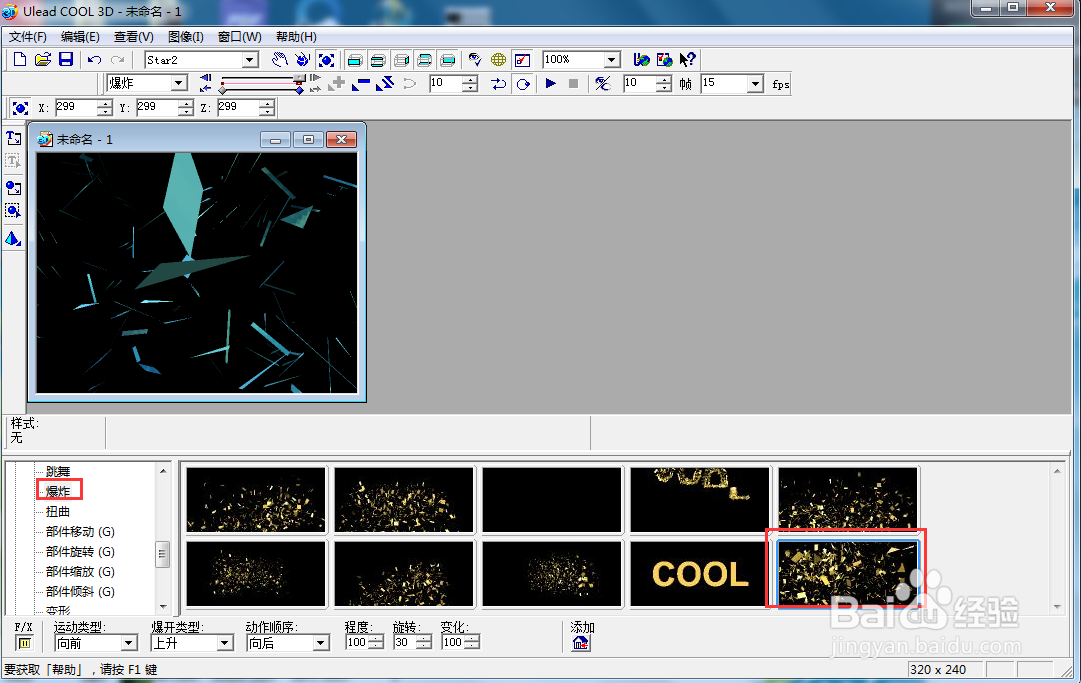Click the add effect house icon

pos(580,643)
